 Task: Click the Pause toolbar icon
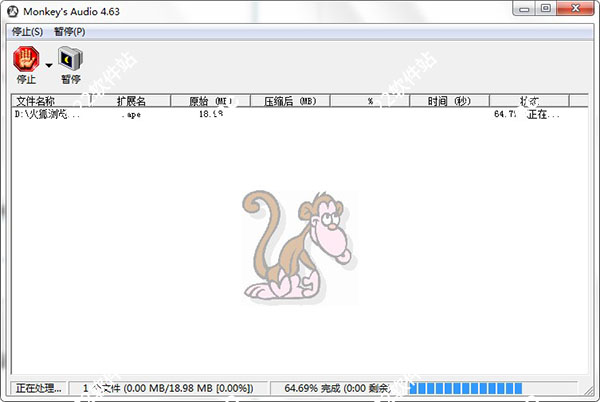coord(70,60)
